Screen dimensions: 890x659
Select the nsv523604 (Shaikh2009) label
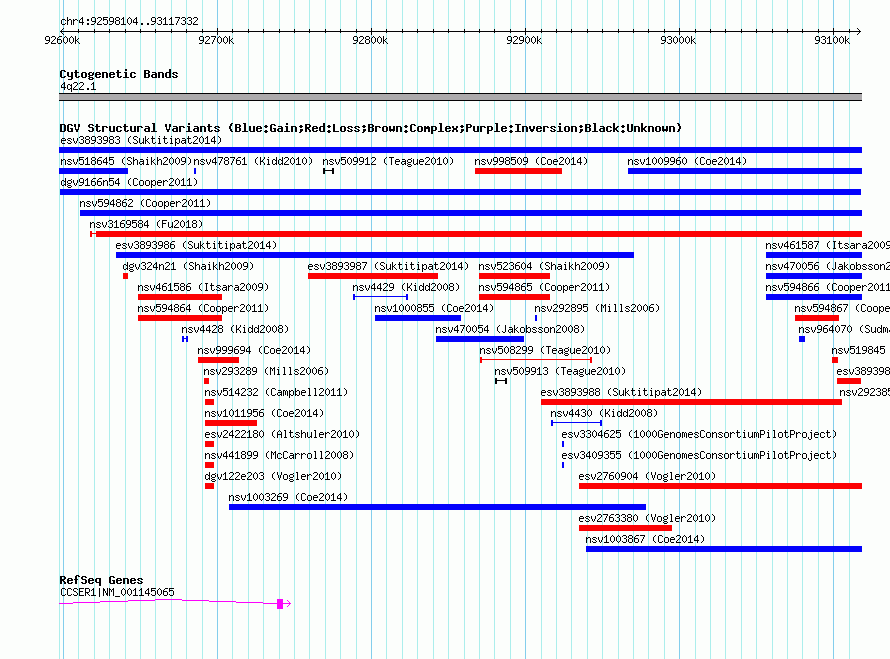[x=544, y=266]
